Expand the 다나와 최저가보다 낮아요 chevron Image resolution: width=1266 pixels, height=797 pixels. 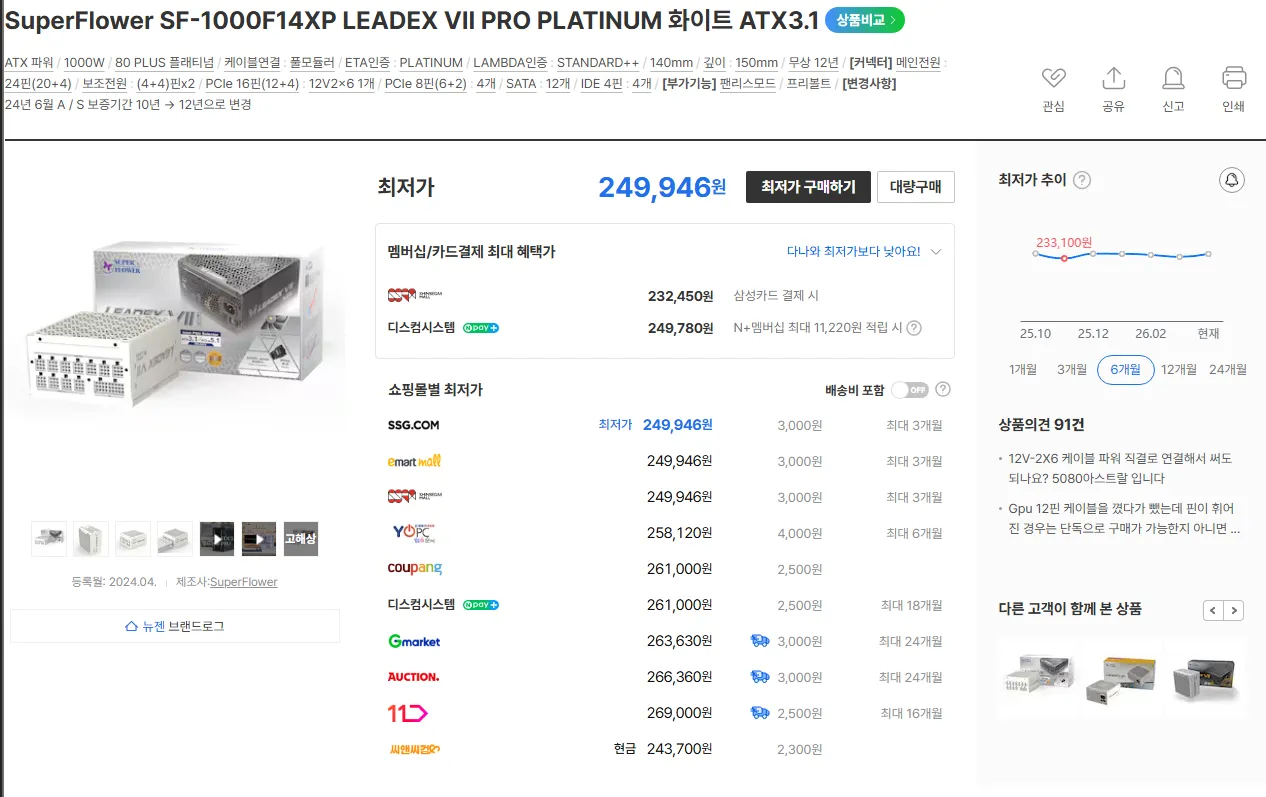(x=936, y=252)
